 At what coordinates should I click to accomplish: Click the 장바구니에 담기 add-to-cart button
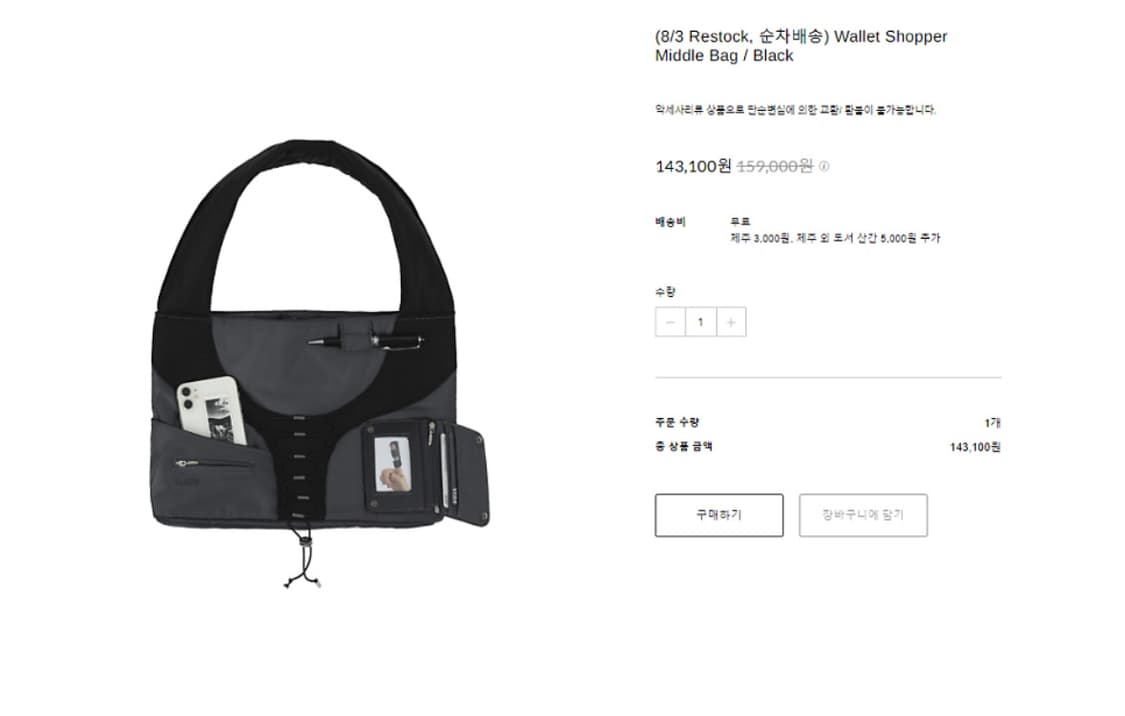[x=863, y=515]
